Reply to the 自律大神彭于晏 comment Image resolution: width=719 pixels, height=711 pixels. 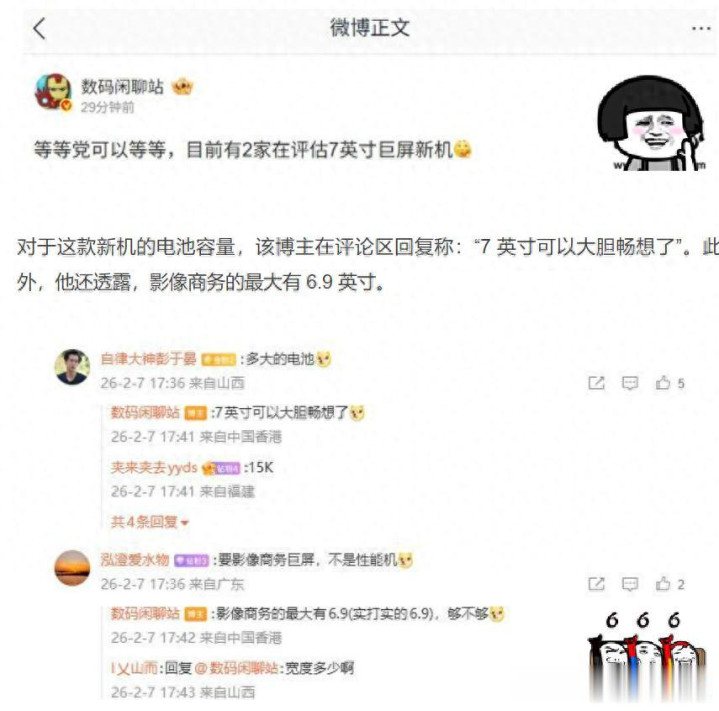[630, 383]
